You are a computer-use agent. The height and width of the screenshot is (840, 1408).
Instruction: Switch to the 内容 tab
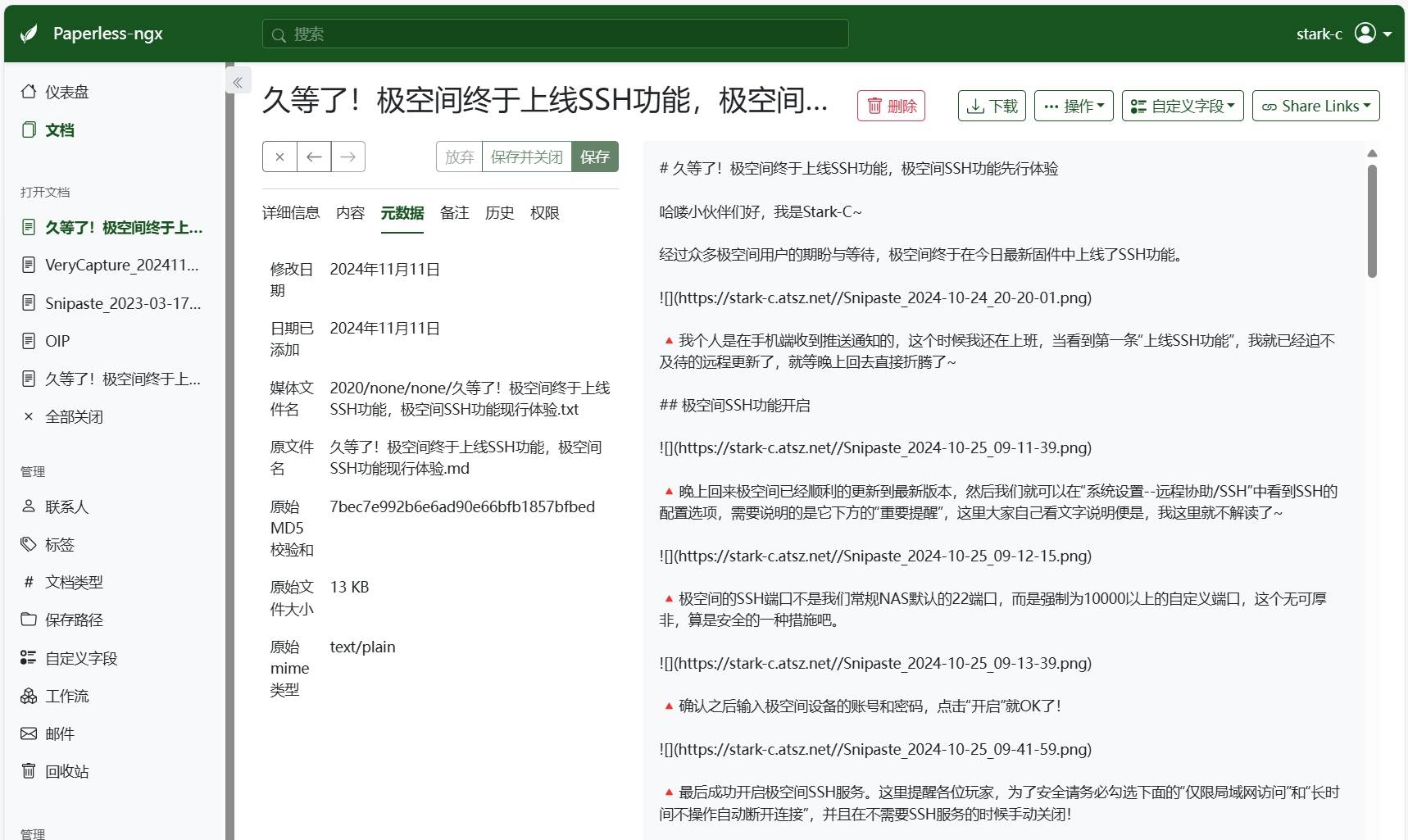tap(351, 213)
